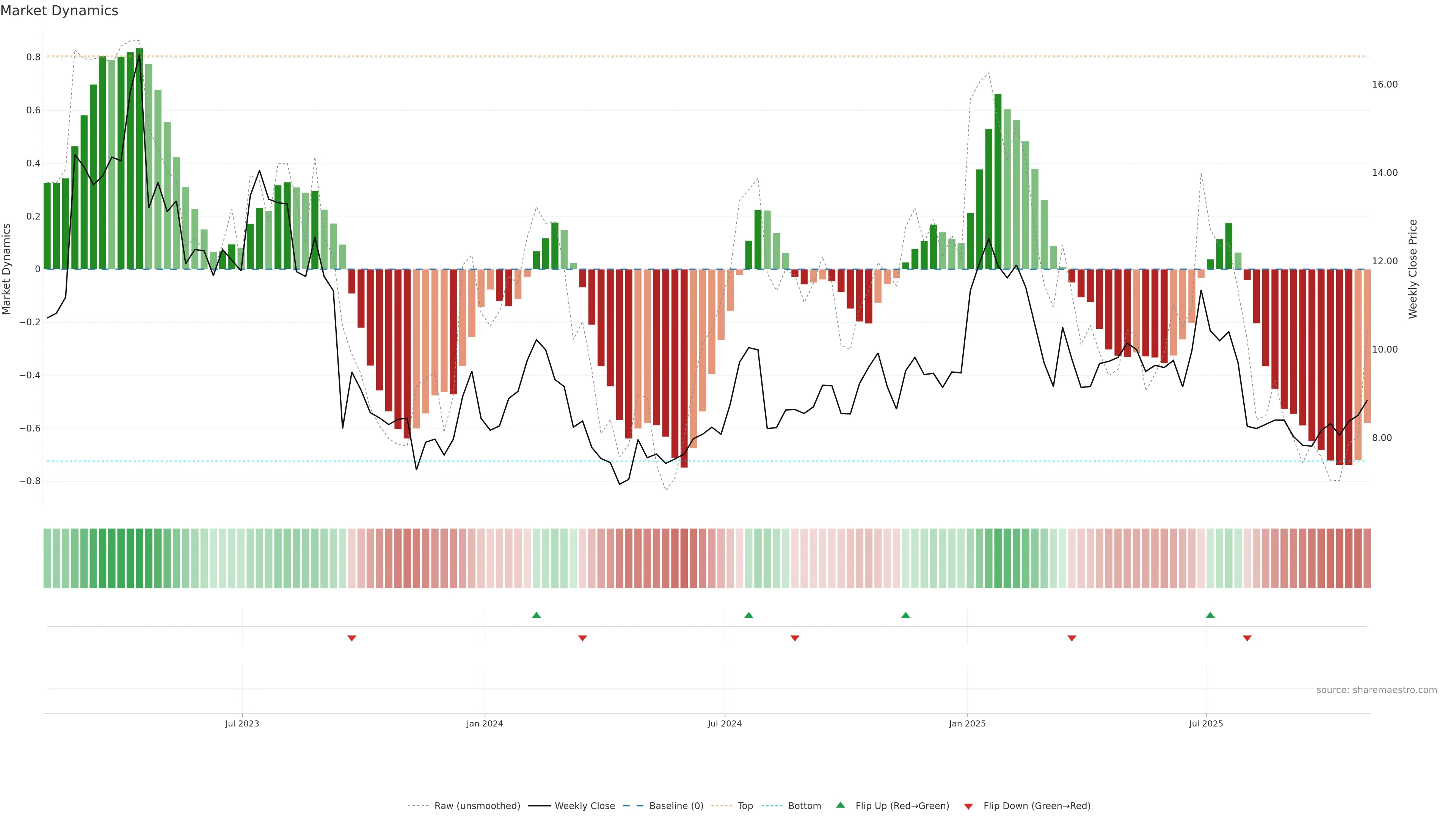Screen dimensions: 1456x819
Task: Click the Flip Down red triangle legend icon
Action: (968, 806)
